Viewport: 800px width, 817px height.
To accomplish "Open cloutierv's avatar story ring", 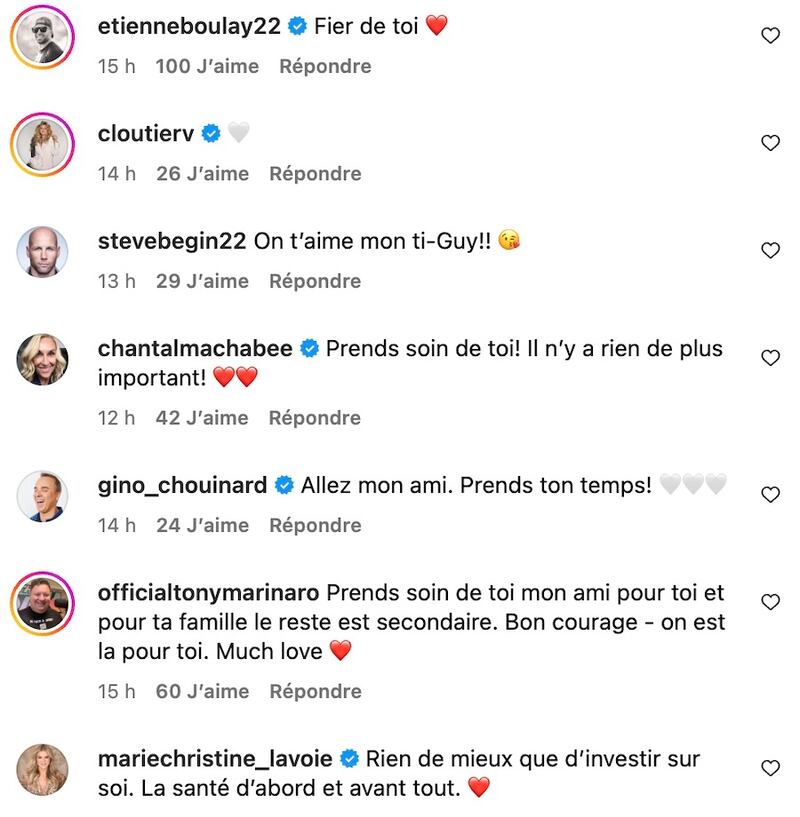I will (x=42, y=144).
